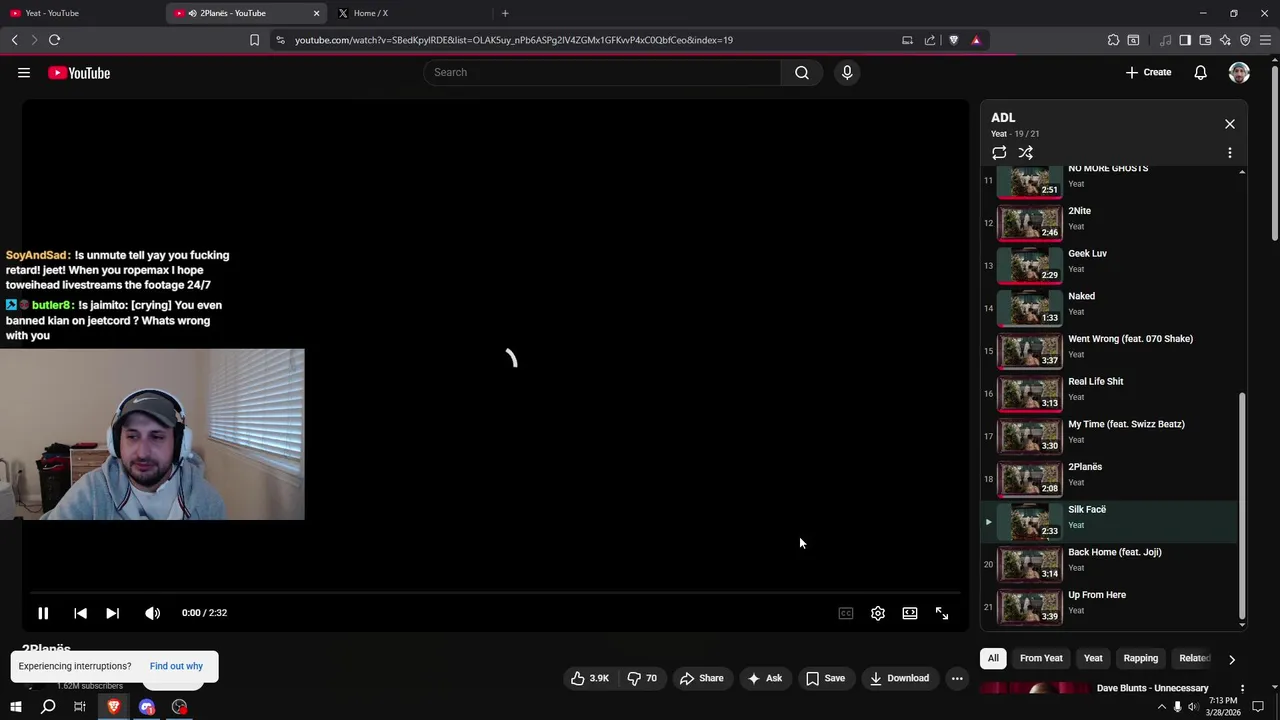Skip to previous video
This screenshot has width=1280, height=720.
tap(80, 613)
